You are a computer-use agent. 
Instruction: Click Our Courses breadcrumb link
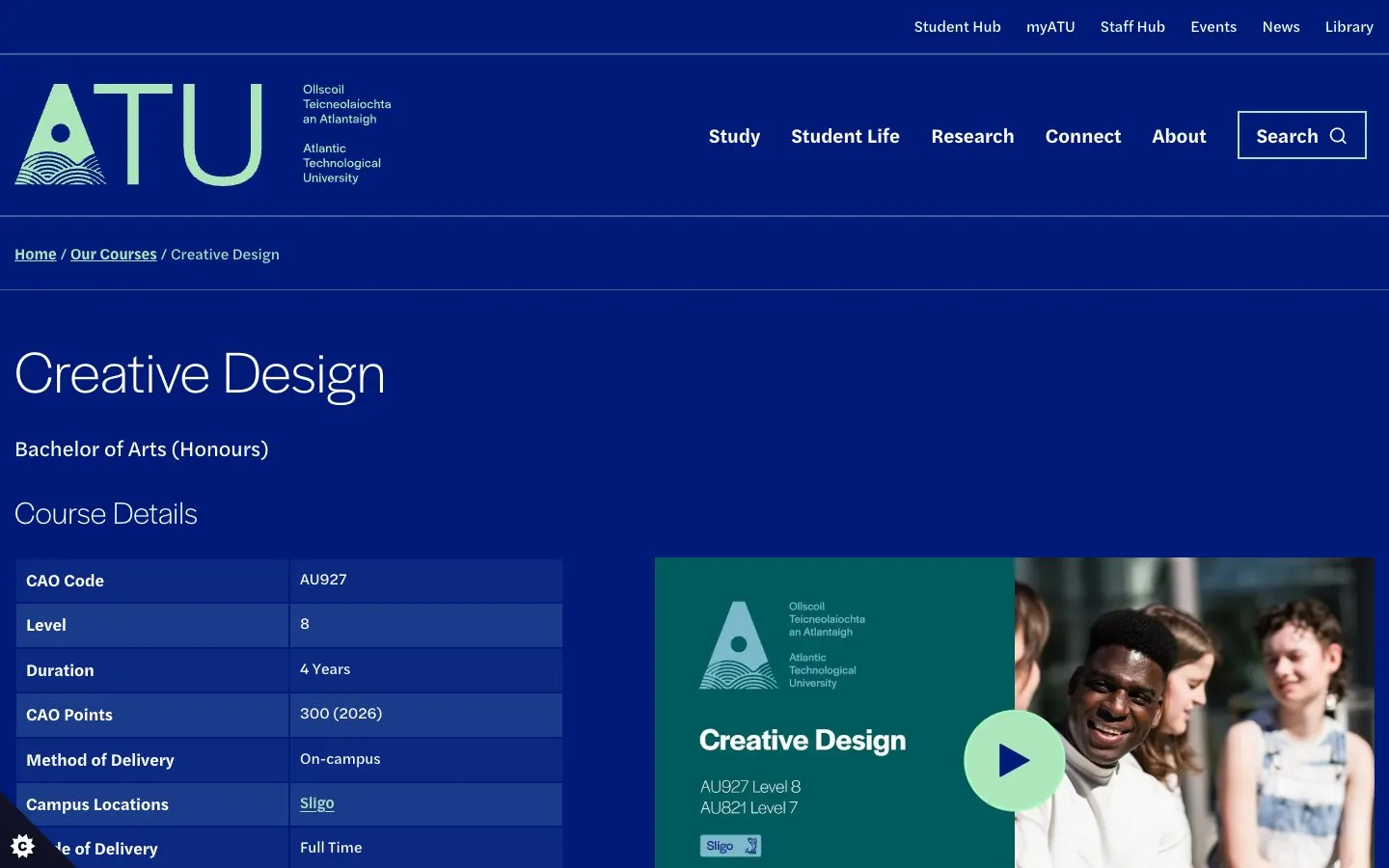pos(114,255)
